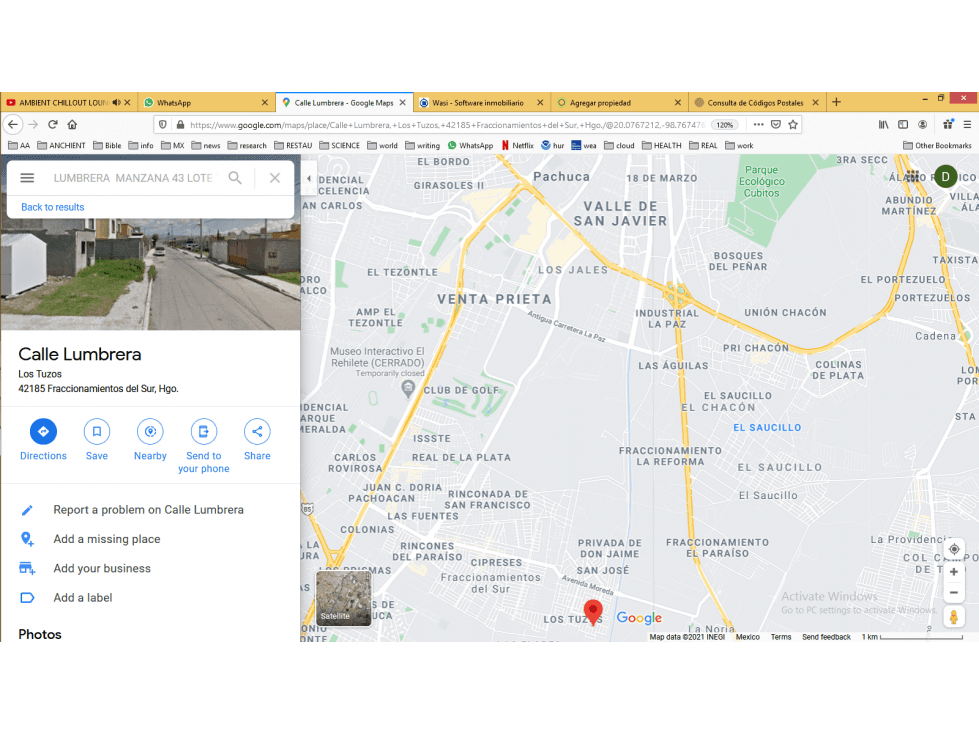Open the Bible bookmarks folder

click(107, 145)
